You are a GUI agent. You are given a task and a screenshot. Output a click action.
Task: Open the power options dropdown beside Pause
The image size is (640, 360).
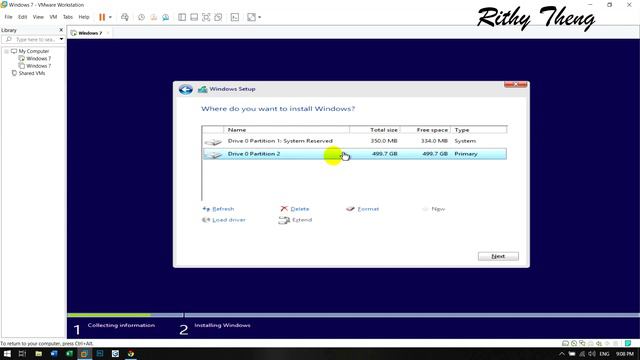[x=110, y=17]
